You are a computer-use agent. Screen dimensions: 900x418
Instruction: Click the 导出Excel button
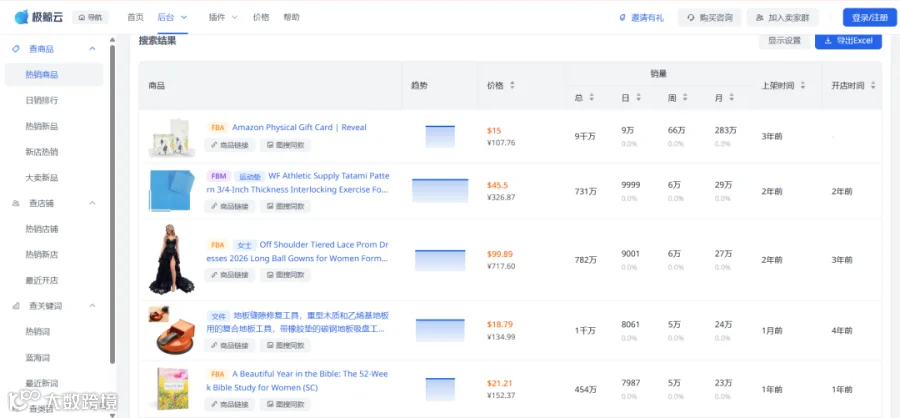coord(848,41)
